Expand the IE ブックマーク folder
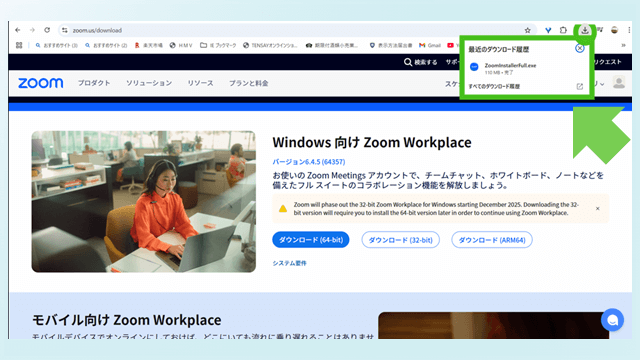 pos(218,45)
